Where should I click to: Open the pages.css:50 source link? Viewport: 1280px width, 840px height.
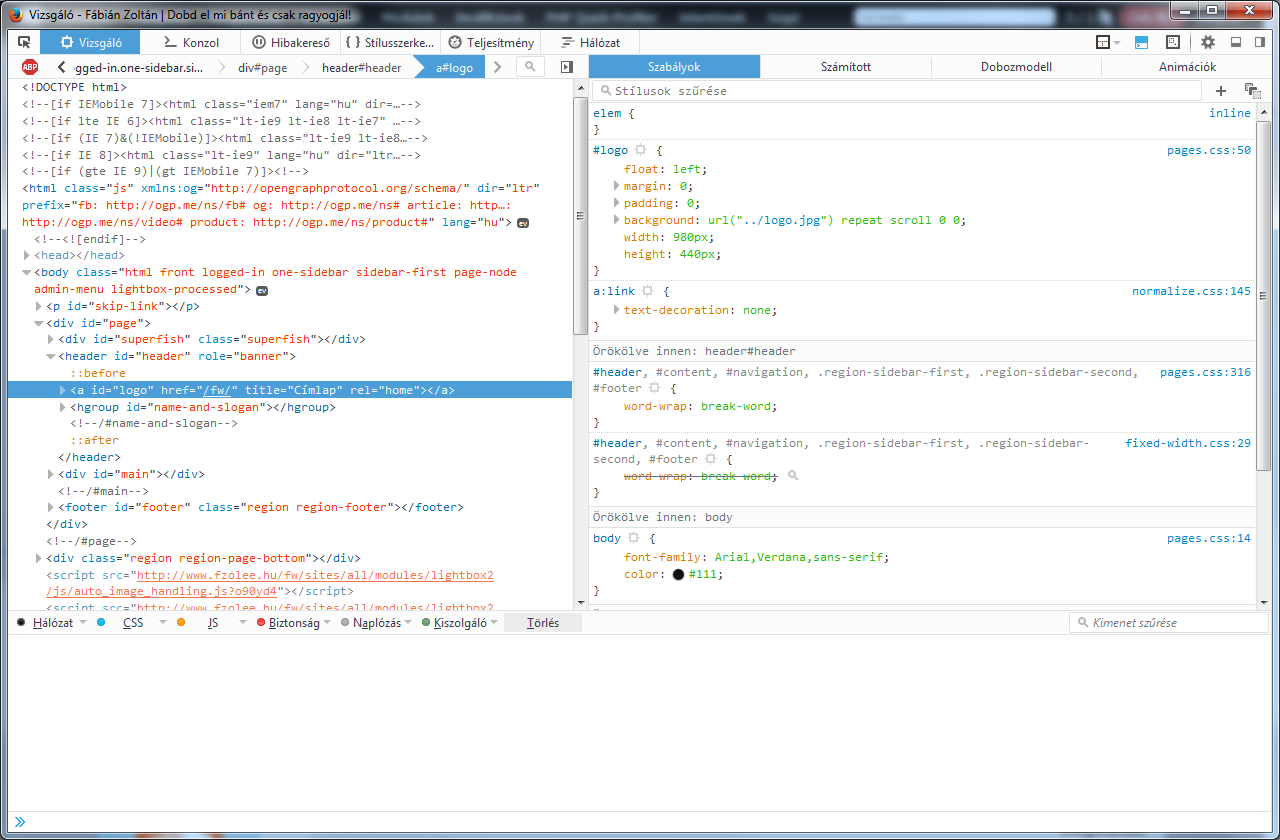coord(1209,150)
